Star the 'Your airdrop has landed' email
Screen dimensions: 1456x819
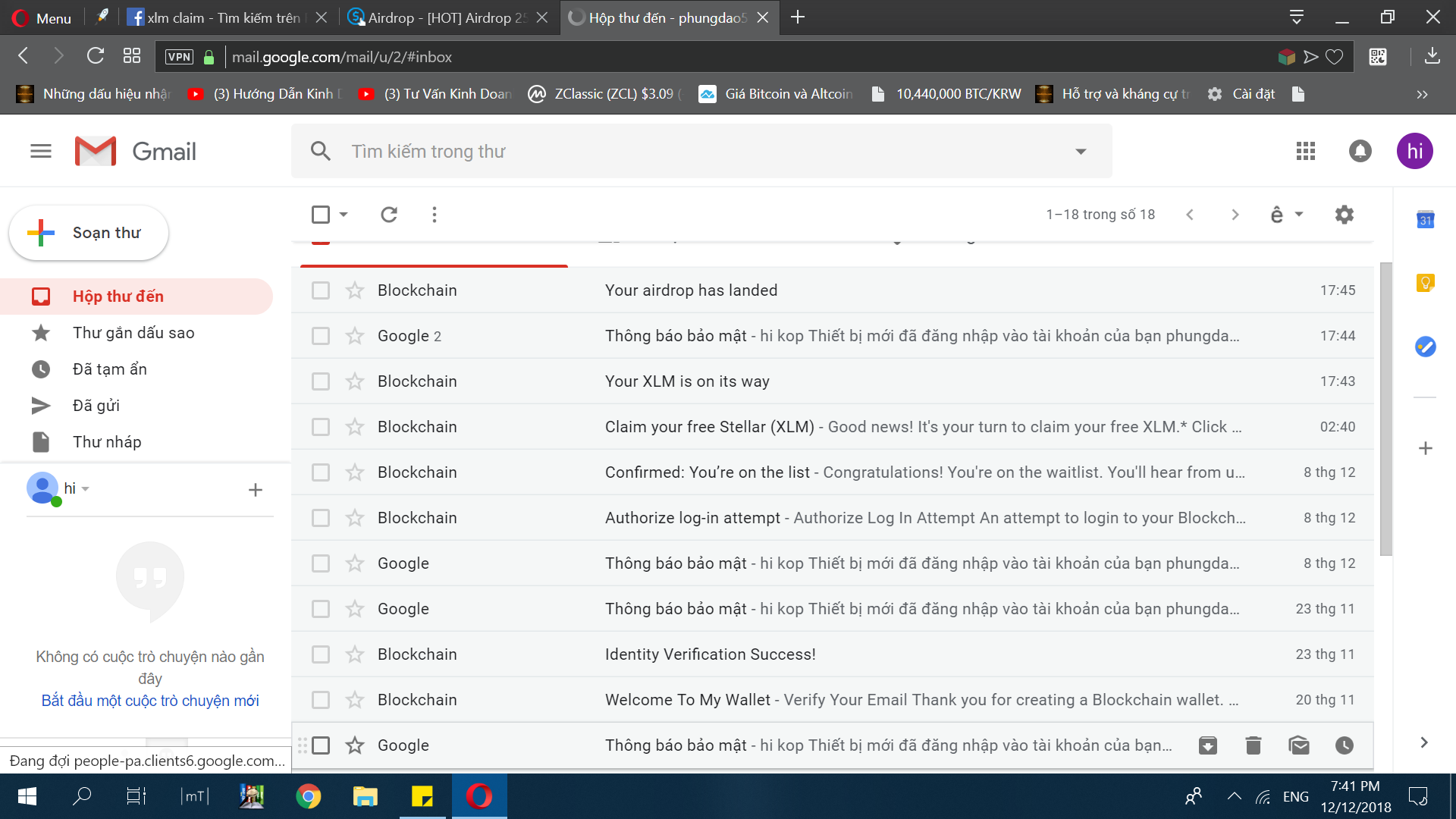[355, 290]
